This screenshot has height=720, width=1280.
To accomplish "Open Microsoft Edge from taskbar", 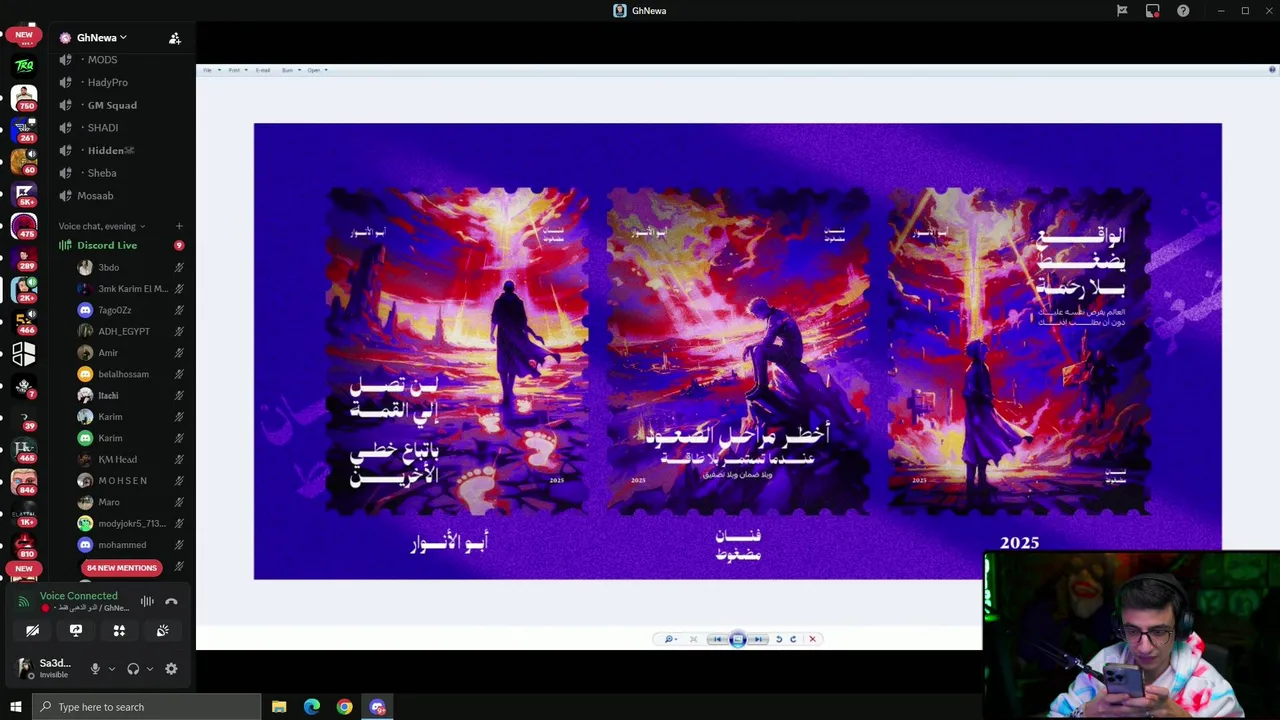I will [312, 707].
